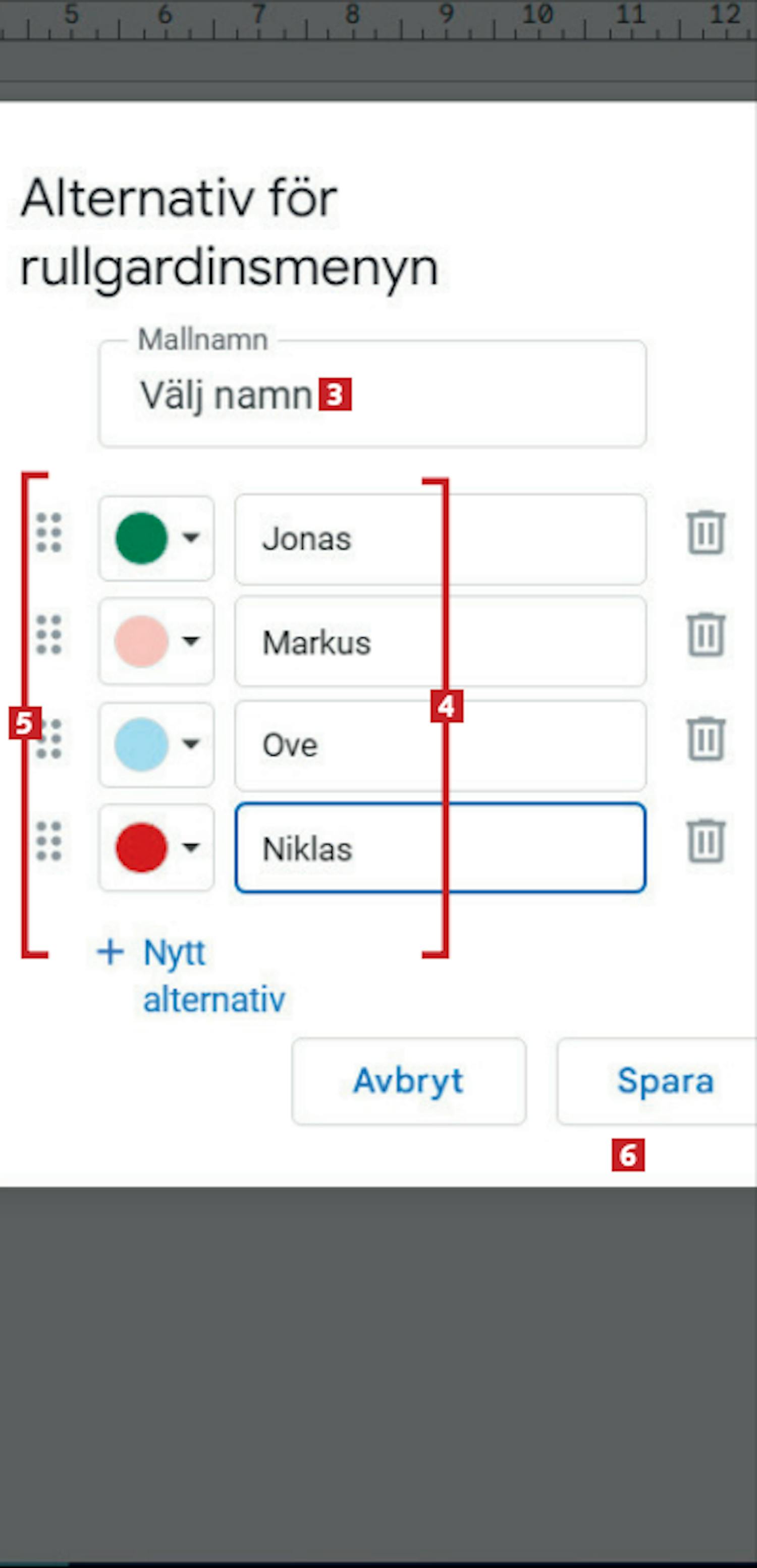The height and width of the screenshot is (1568, 757).
Task: Add a new option via Nytt alternativ
Action: pyautogui.click(x=213, y=975)
